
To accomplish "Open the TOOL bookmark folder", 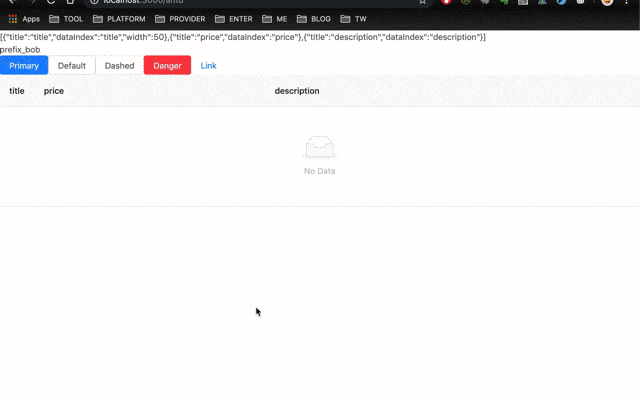I will point(66,19).
